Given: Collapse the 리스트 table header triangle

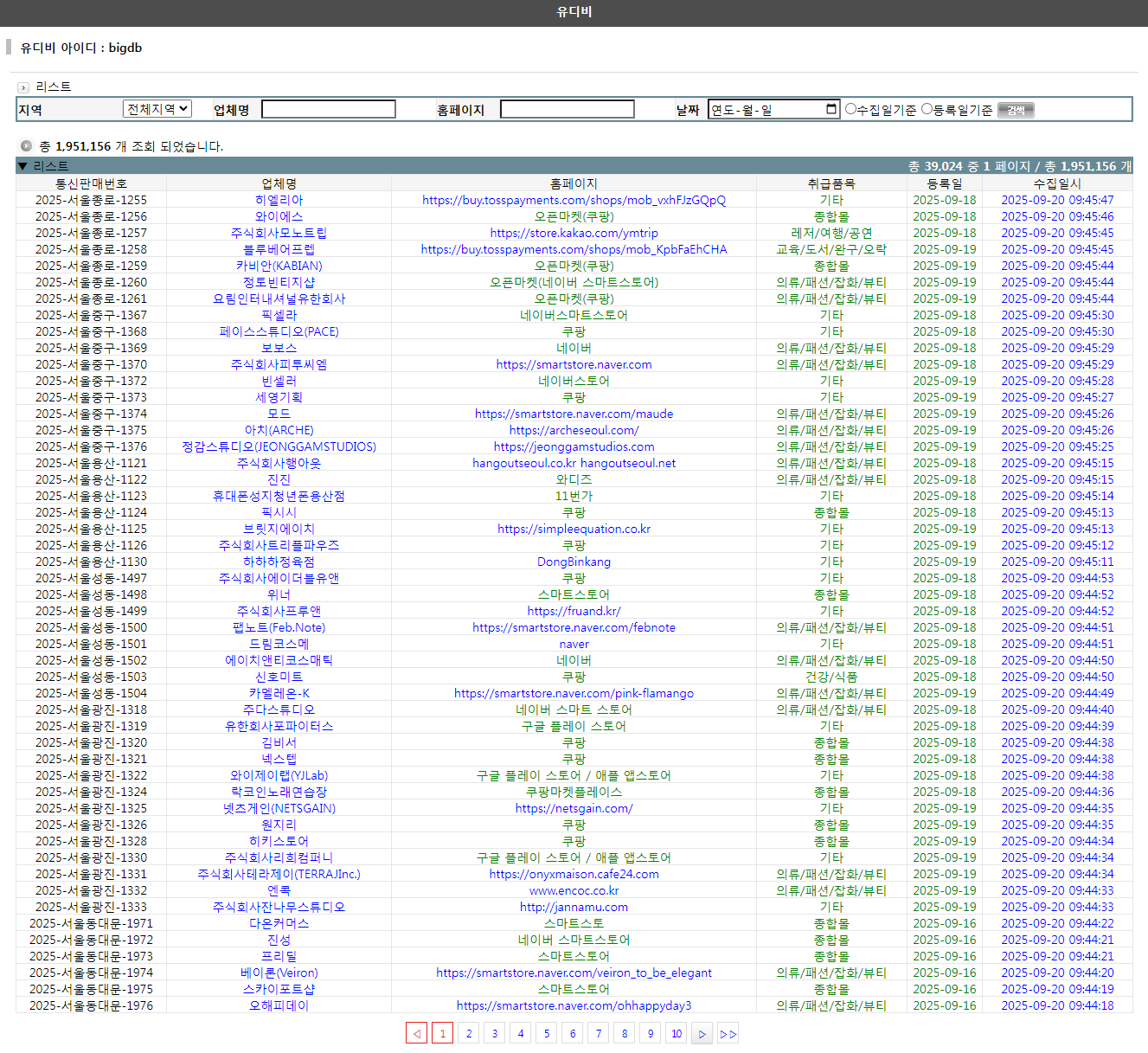Looking at the screenshot, I should 22,166.
